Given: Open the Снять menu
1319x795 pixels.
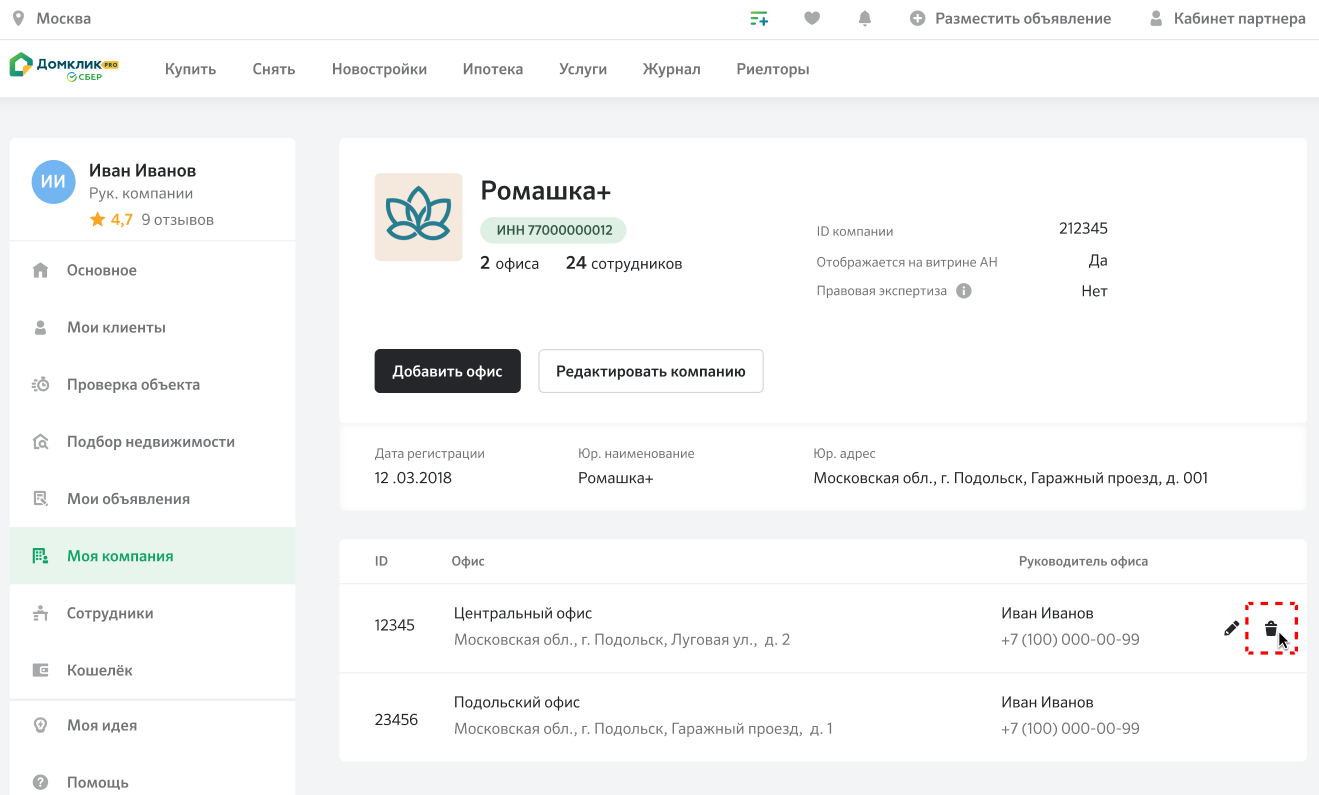Looking at the screenshot, I should [x=274, y=69].
